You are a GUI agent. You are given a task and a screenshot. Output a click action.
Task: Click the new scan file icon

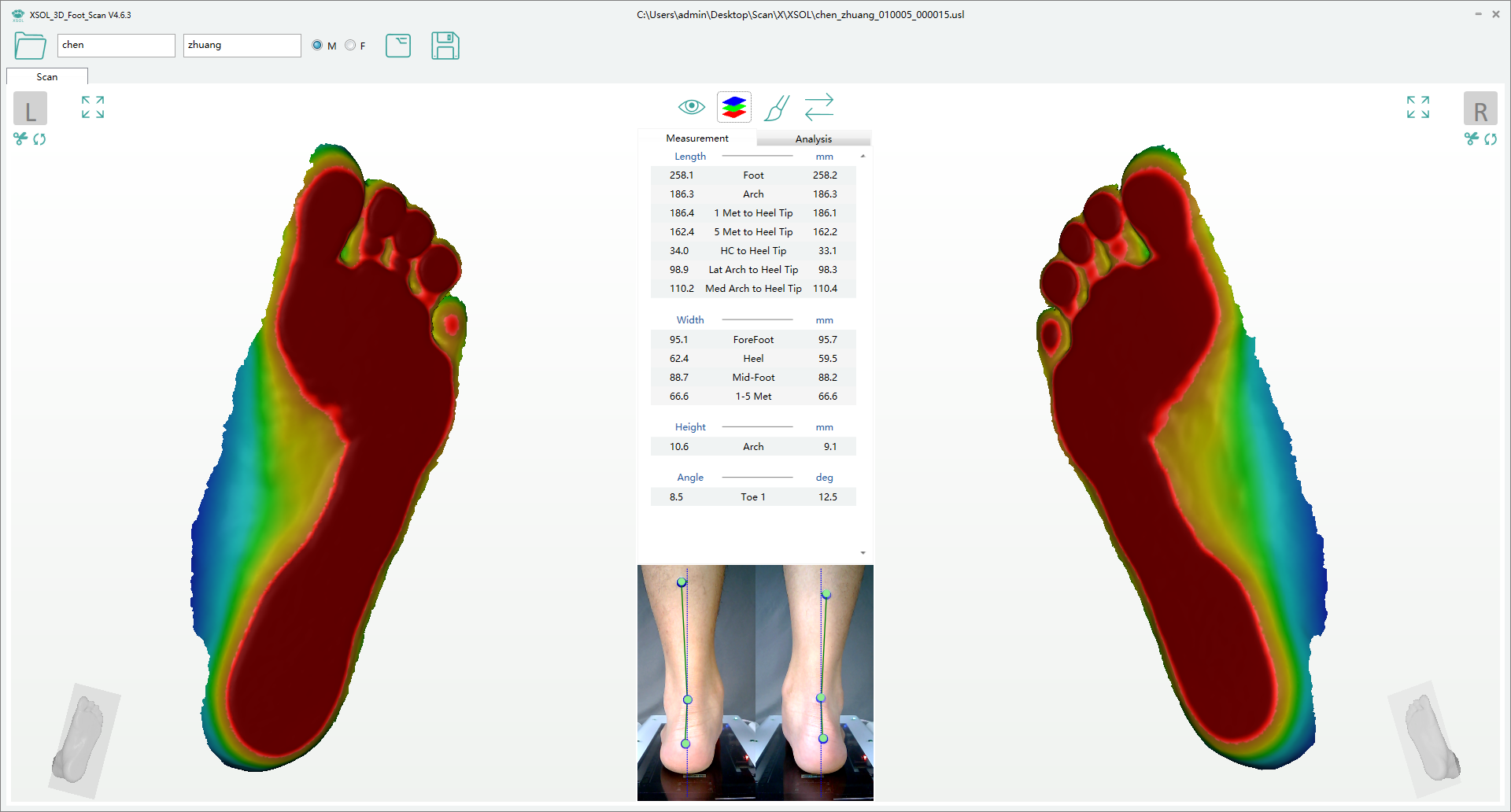pos(398,46)
